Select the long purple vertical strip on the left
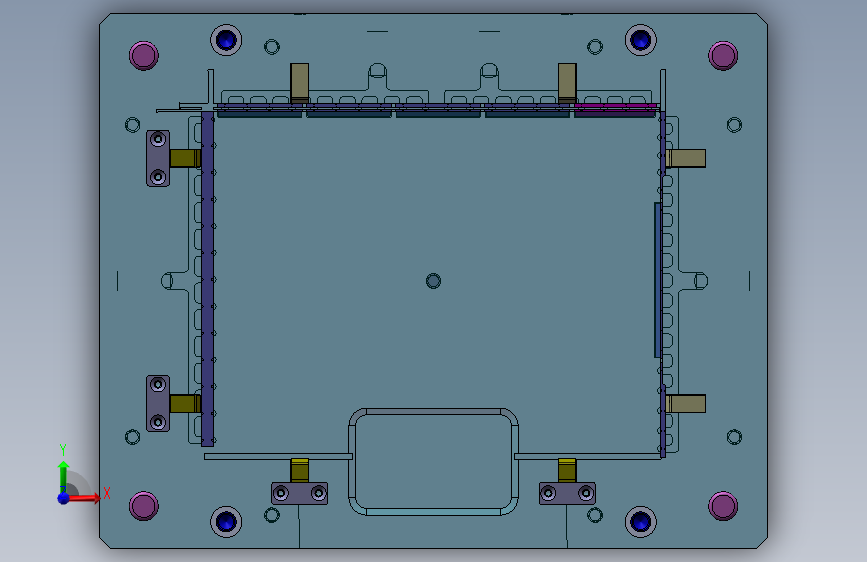 point(207,279)
